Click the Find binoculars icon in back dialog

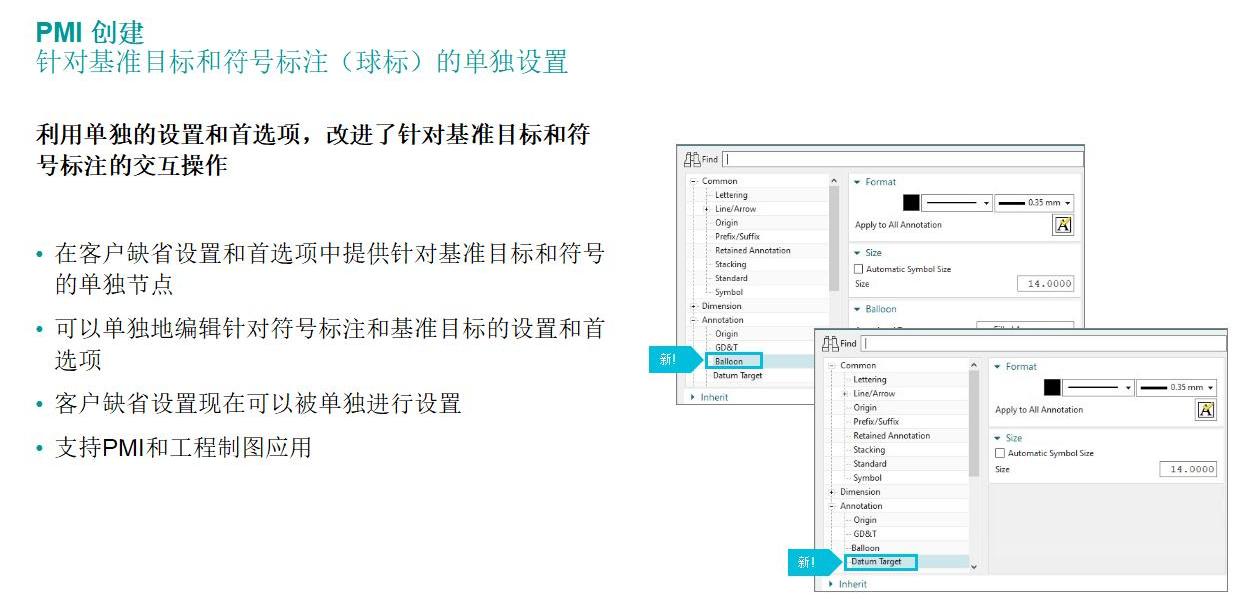click(691, 159)
